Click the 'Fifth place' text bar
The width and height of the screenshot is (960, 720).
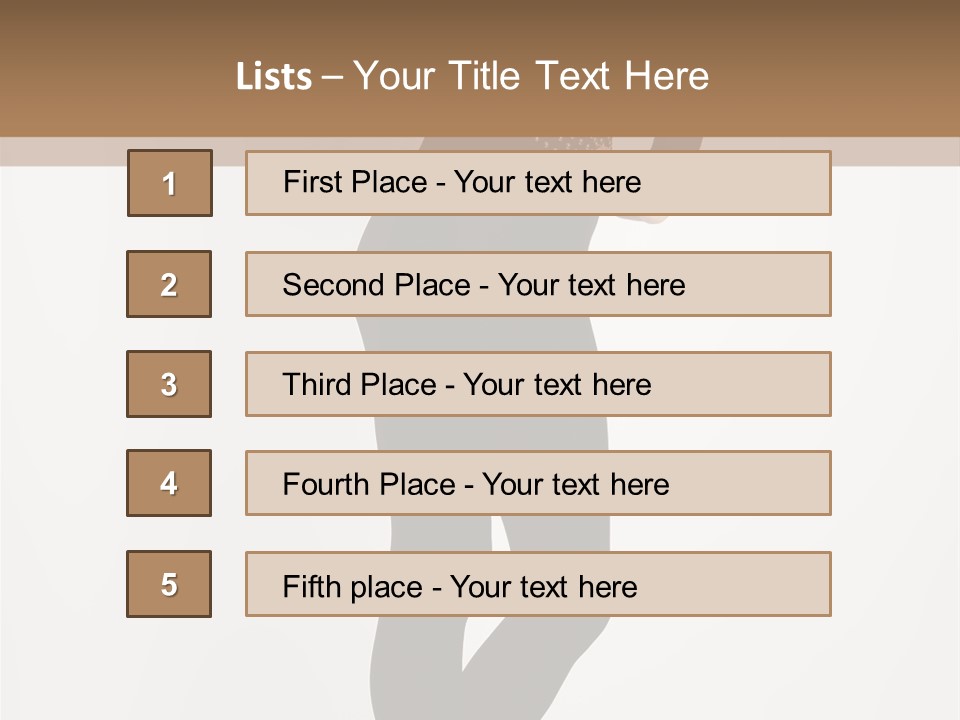tap(538, 584)
